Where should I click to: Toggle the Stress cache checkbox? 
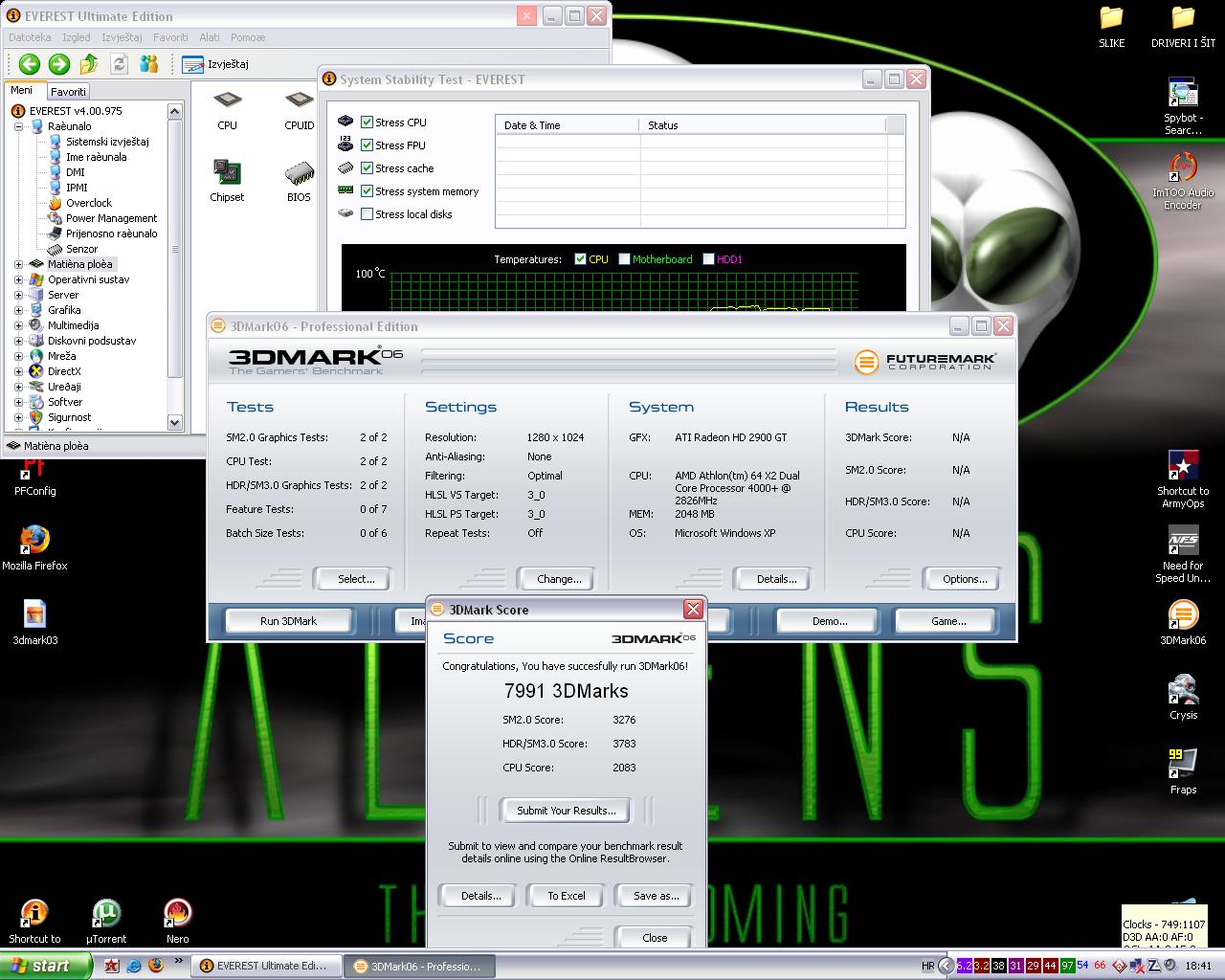(367, 168)
